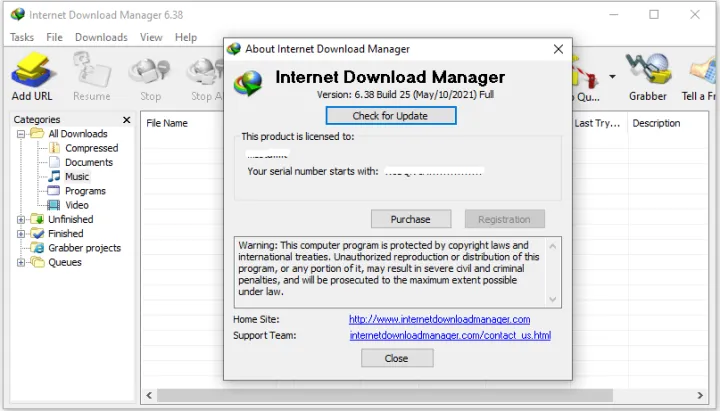Maximize the Internet Download Manager window

[x=654, y=15]
